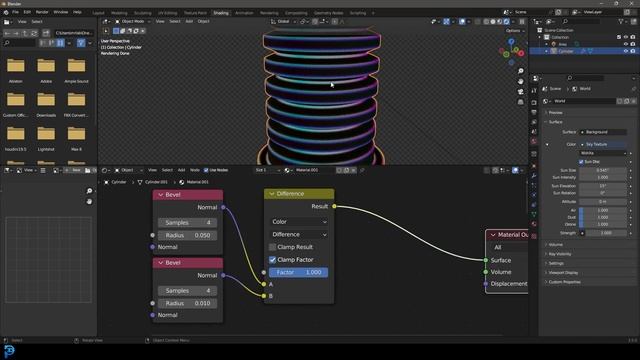
Task: Open the File menu
Action: tap(15, 12)
